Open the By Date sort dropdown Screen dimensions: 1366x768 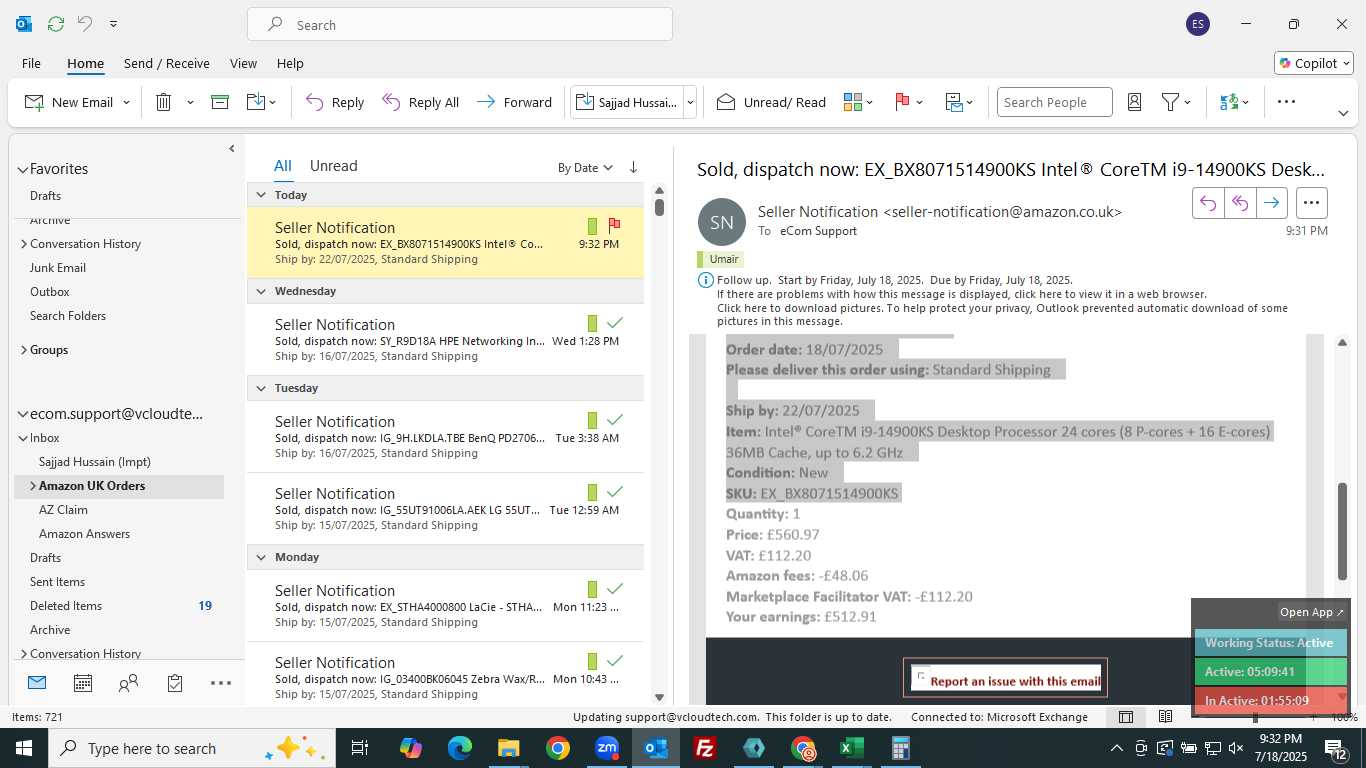(585, 168)
